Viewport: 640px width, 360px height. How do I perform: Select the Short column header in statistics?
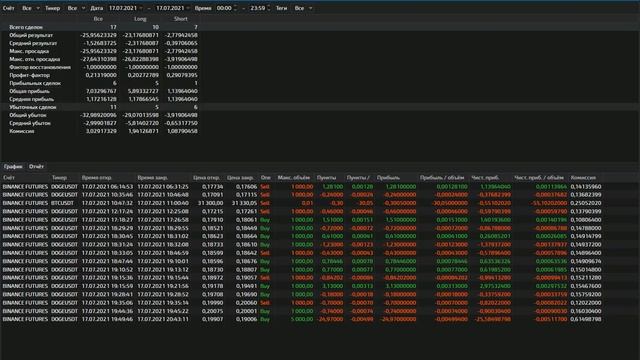point(180,19)
